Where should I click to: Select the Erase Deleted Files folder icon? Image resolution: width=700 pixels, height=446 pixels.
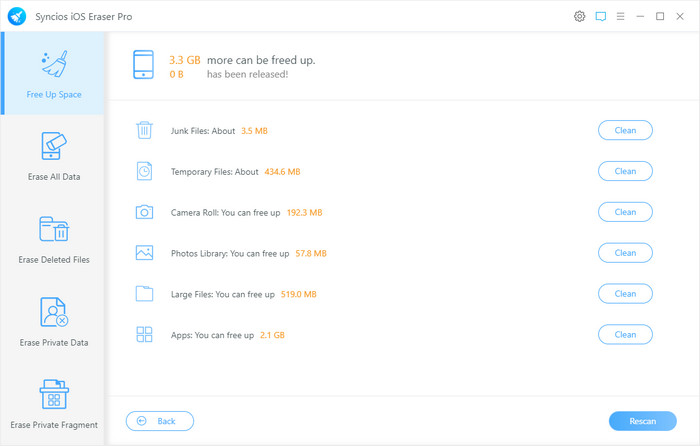click(54, 229)
